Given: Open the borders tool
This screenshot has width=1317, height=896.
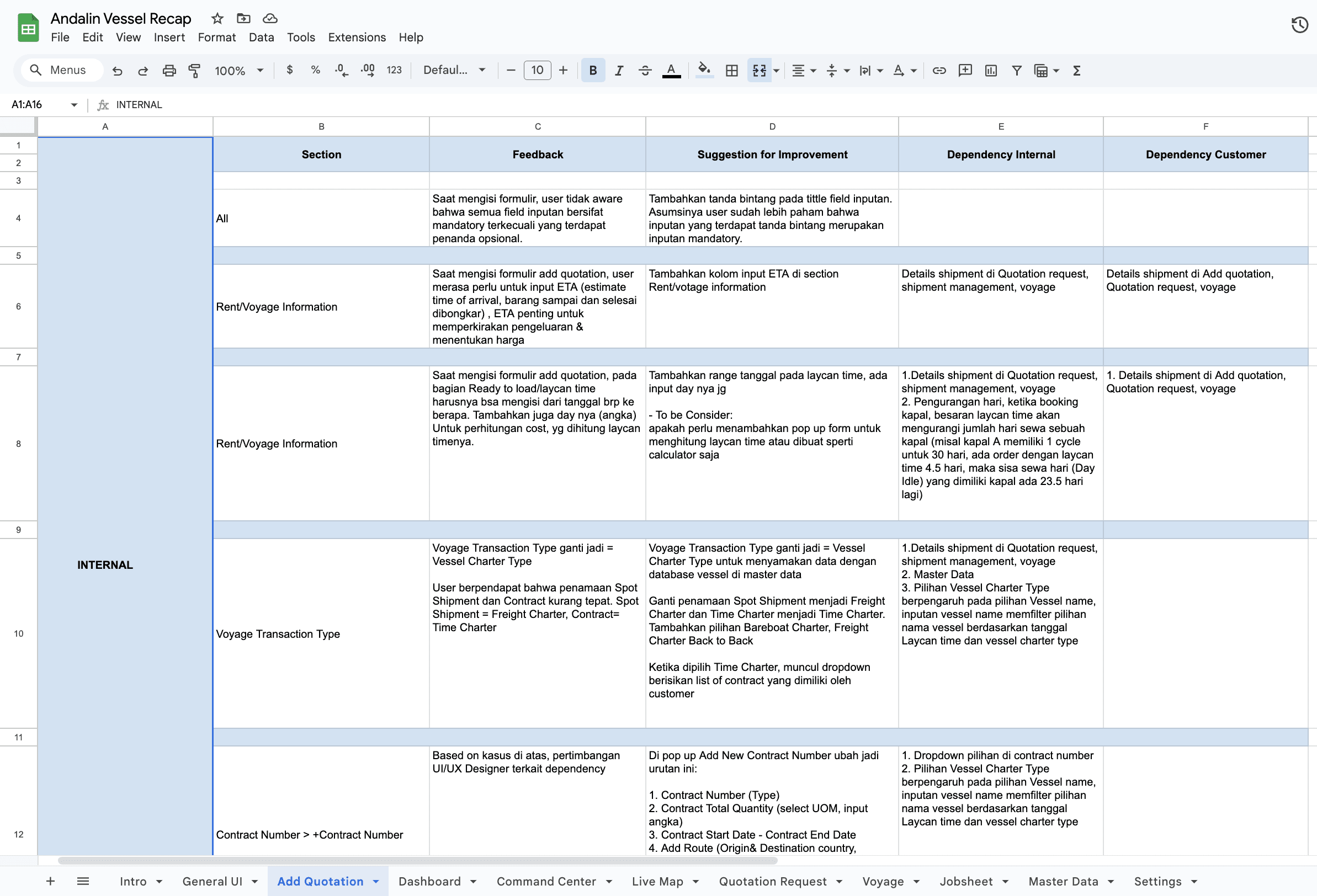Looking at the screenshot, I should [x=731, y=70].
